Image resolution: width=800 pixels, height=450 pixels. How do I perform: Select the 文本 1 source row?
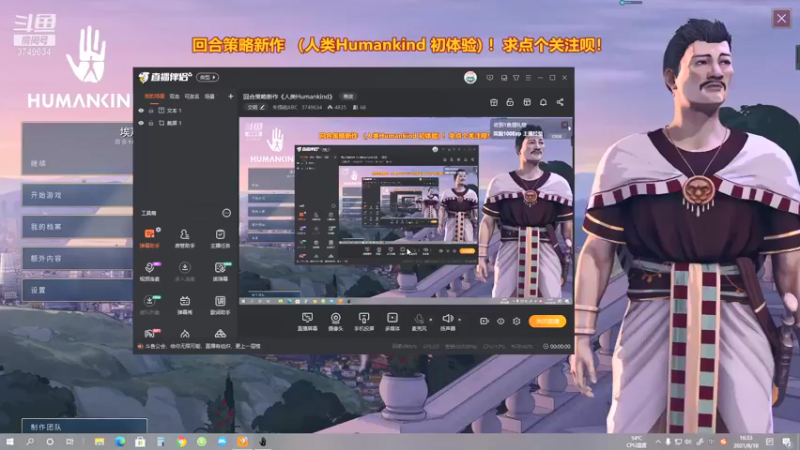(x=186, y=110)
